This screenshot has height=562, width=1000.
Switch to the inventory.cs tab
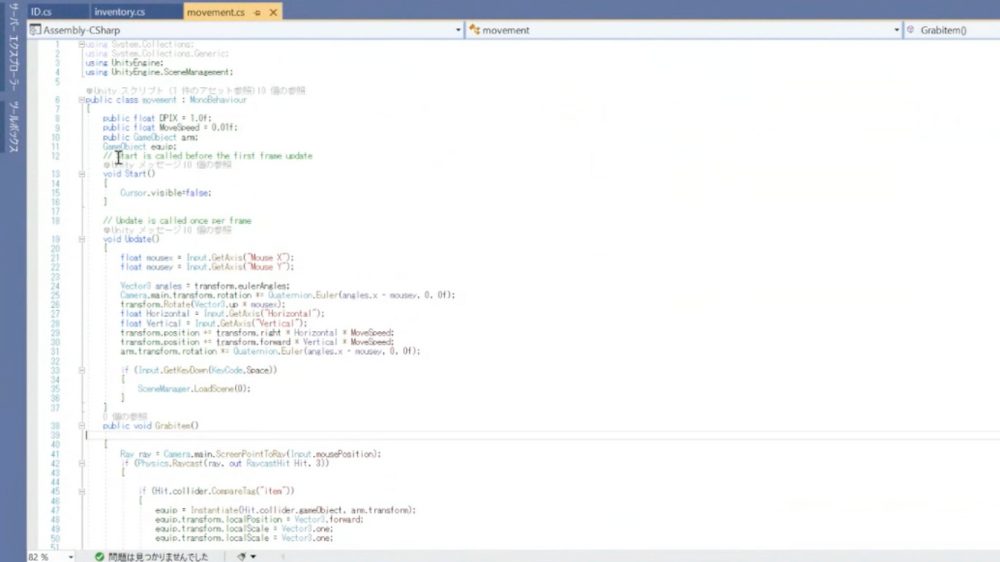coord(120,11)
